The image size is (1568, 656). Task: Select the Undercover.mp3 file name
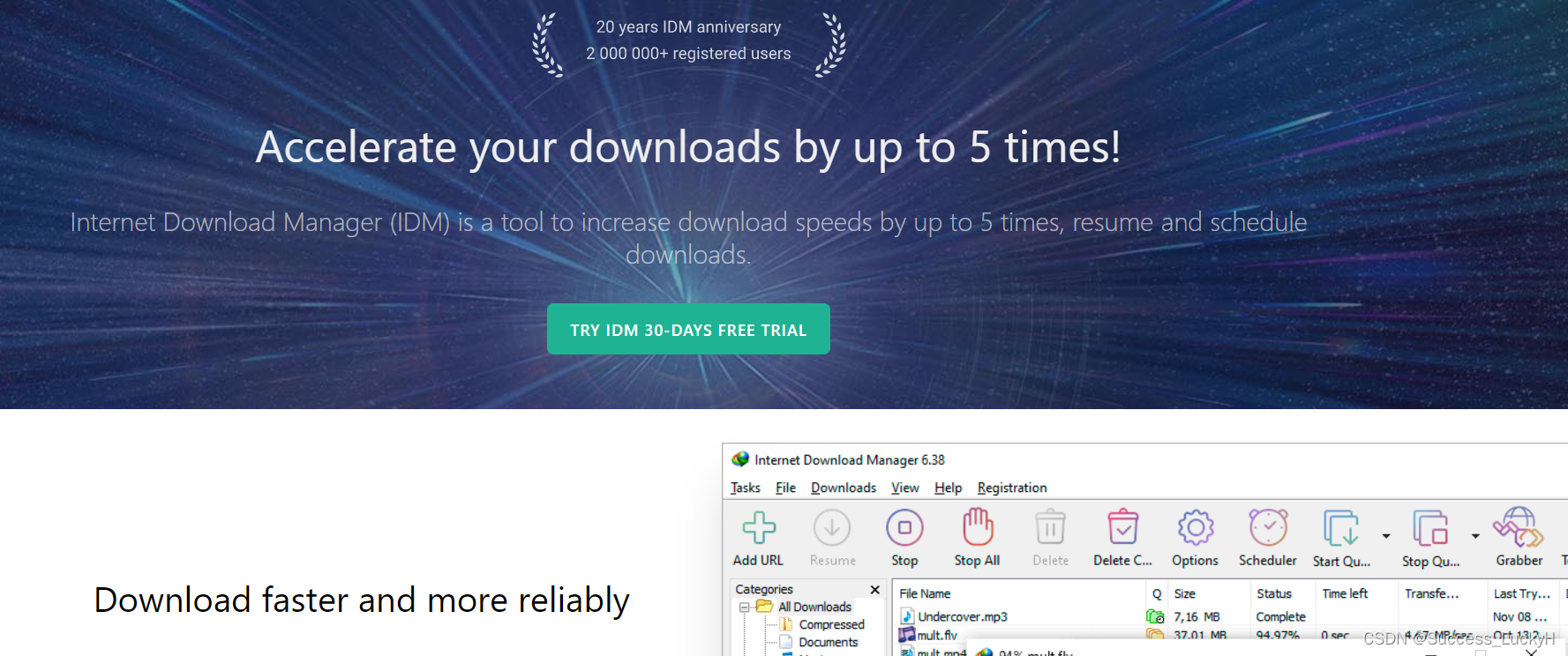(x=963, y=616)
